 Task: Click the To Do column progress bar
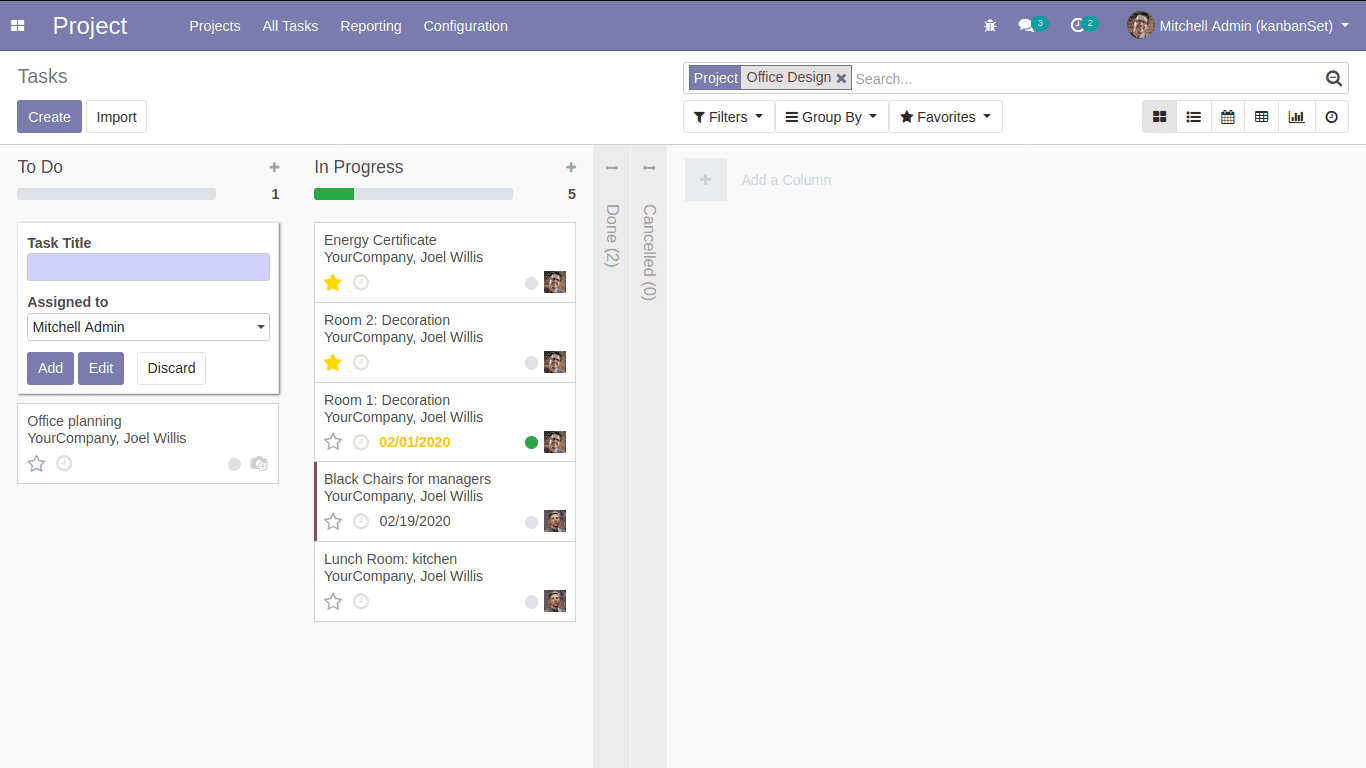click(x=116, y=194)
